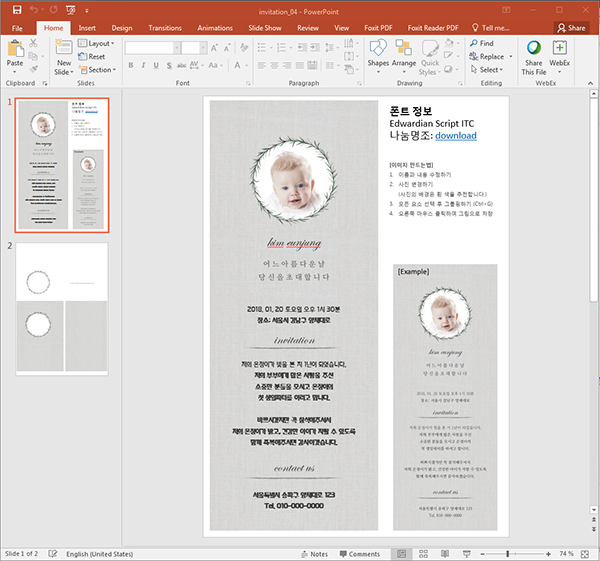Toggle Strikethrough formatting
600x561 pixels.
pyautogui.click(x=181, y=65)
